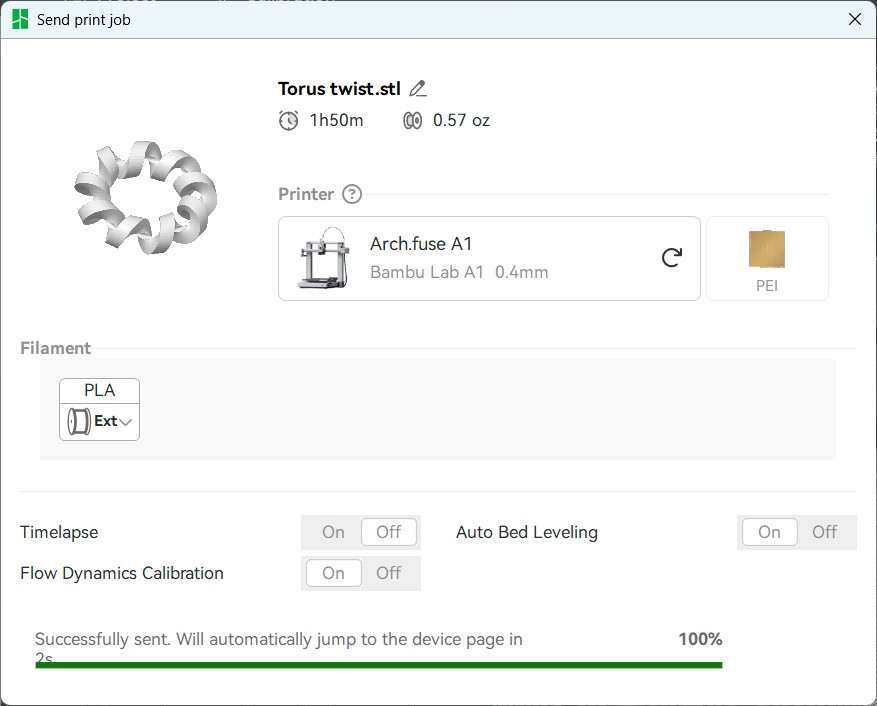Open the Printer help question mark

(x=352, y=194)
